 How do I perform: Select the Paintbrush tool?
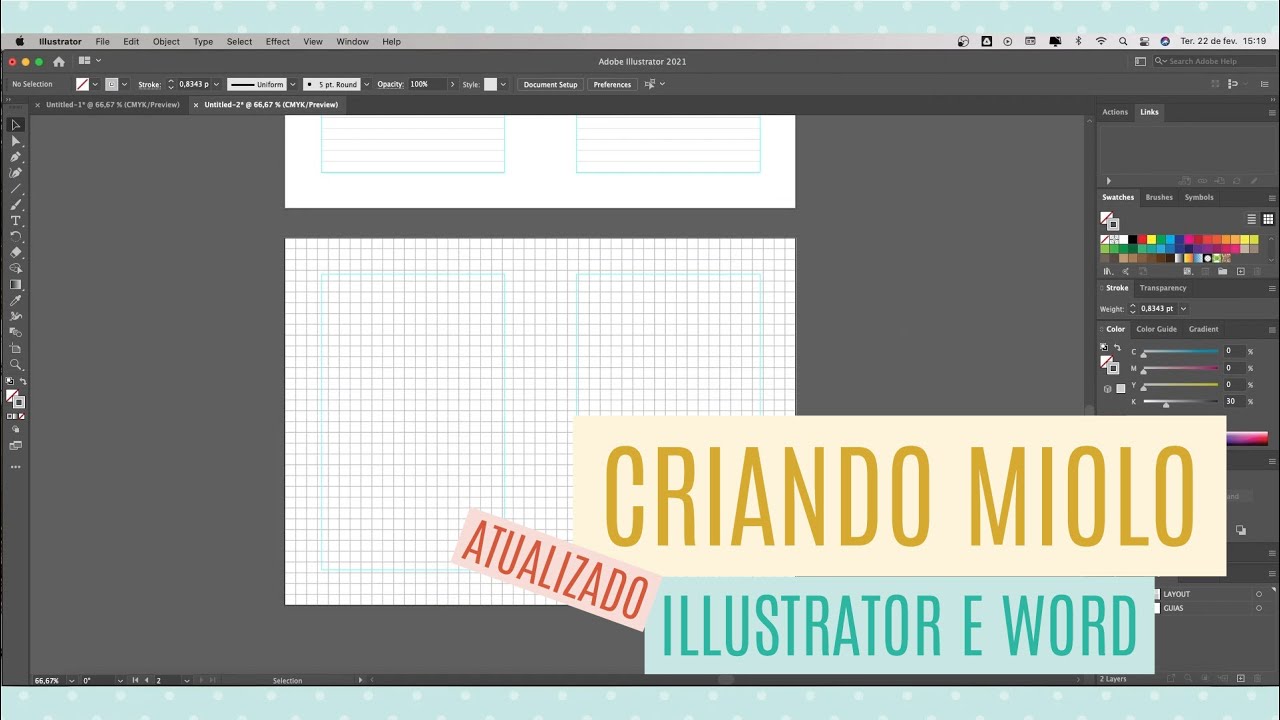(16, 205)
